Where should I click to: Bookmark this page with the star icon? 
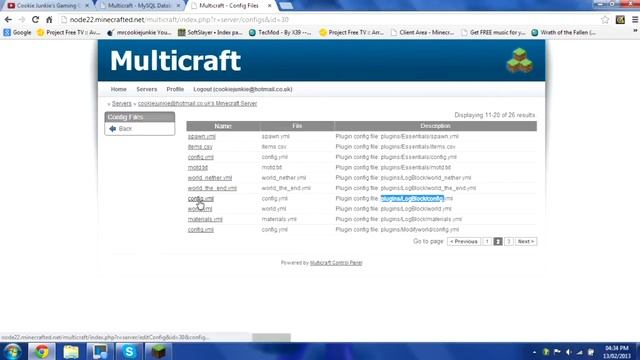pos(605,20)
